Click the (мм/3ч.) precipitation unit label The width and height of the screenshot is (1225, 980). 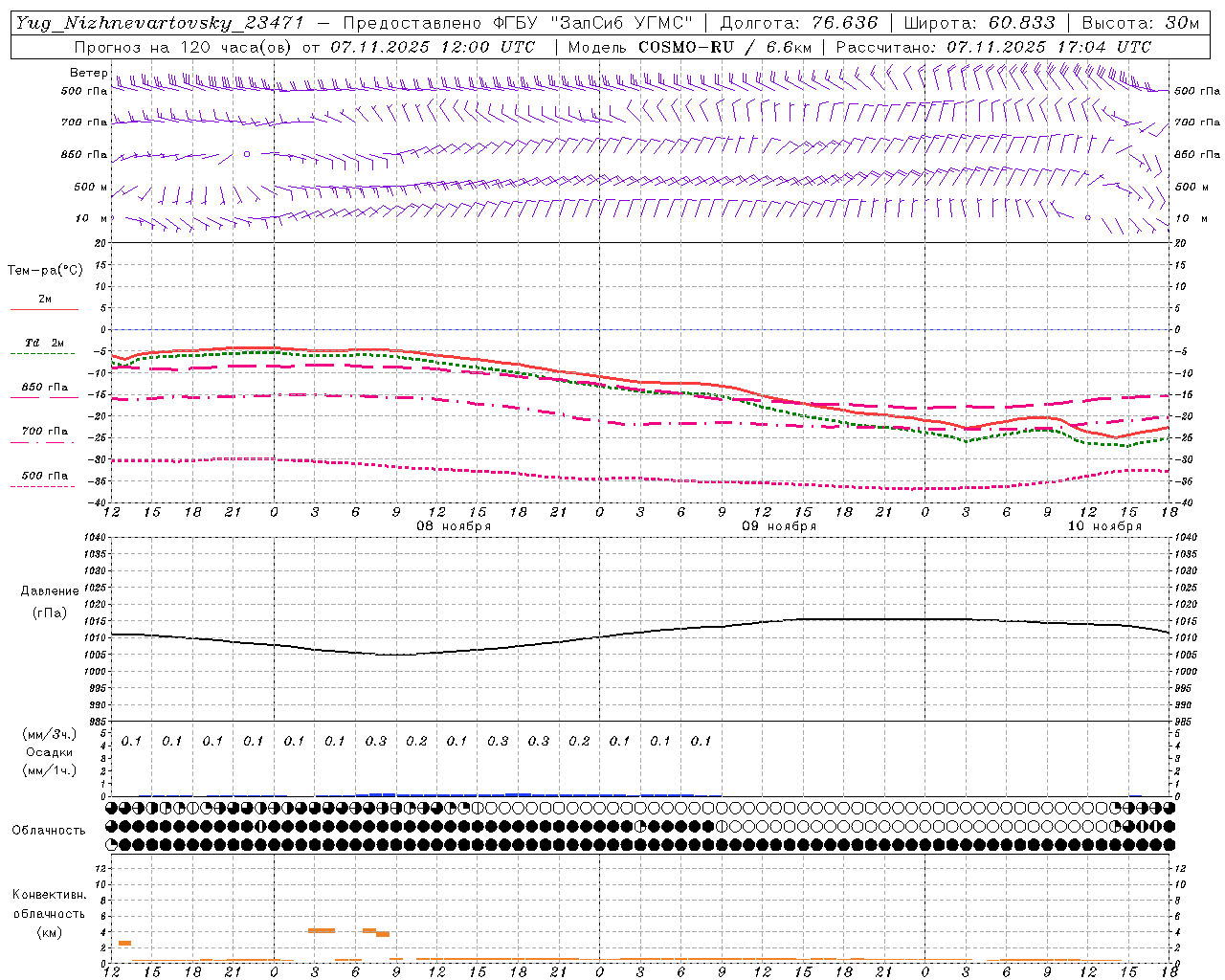tap(50, 735)
